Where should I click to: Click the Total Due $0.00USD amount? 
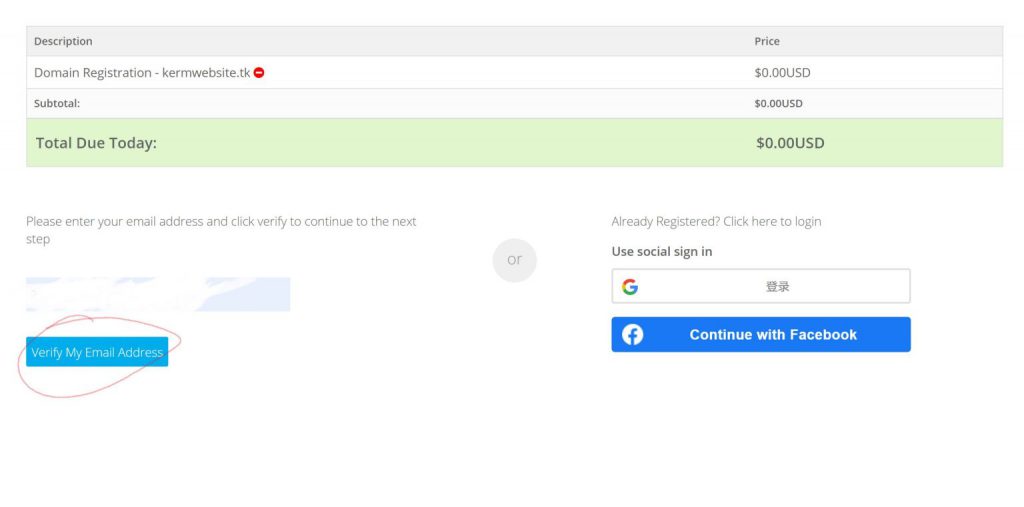(x=790, y=143)
